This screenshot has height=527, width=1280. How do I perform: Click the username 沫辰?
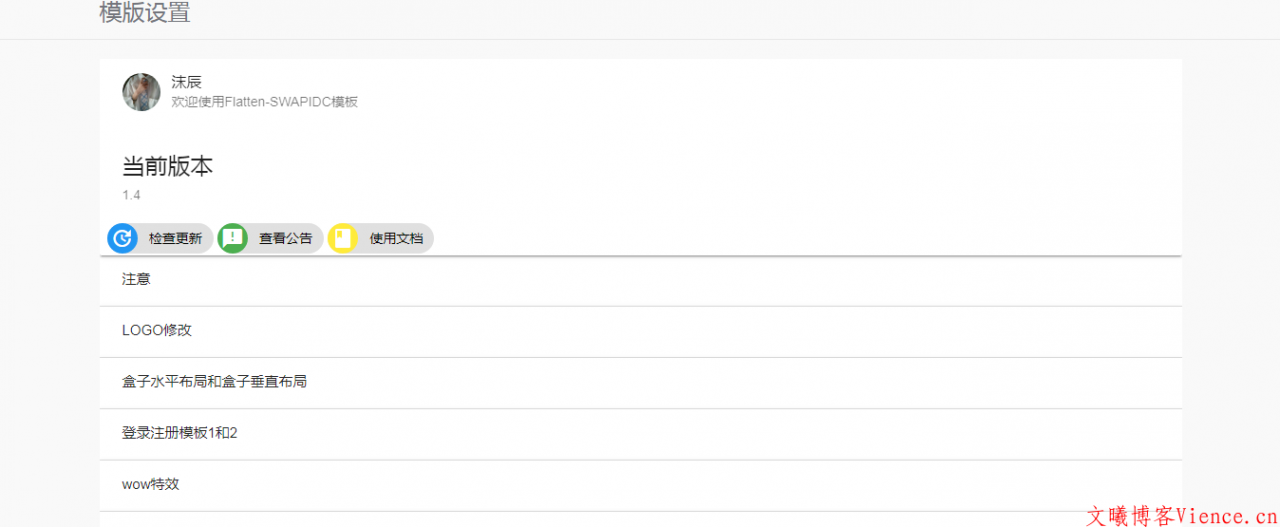click(x=186, y=82)
